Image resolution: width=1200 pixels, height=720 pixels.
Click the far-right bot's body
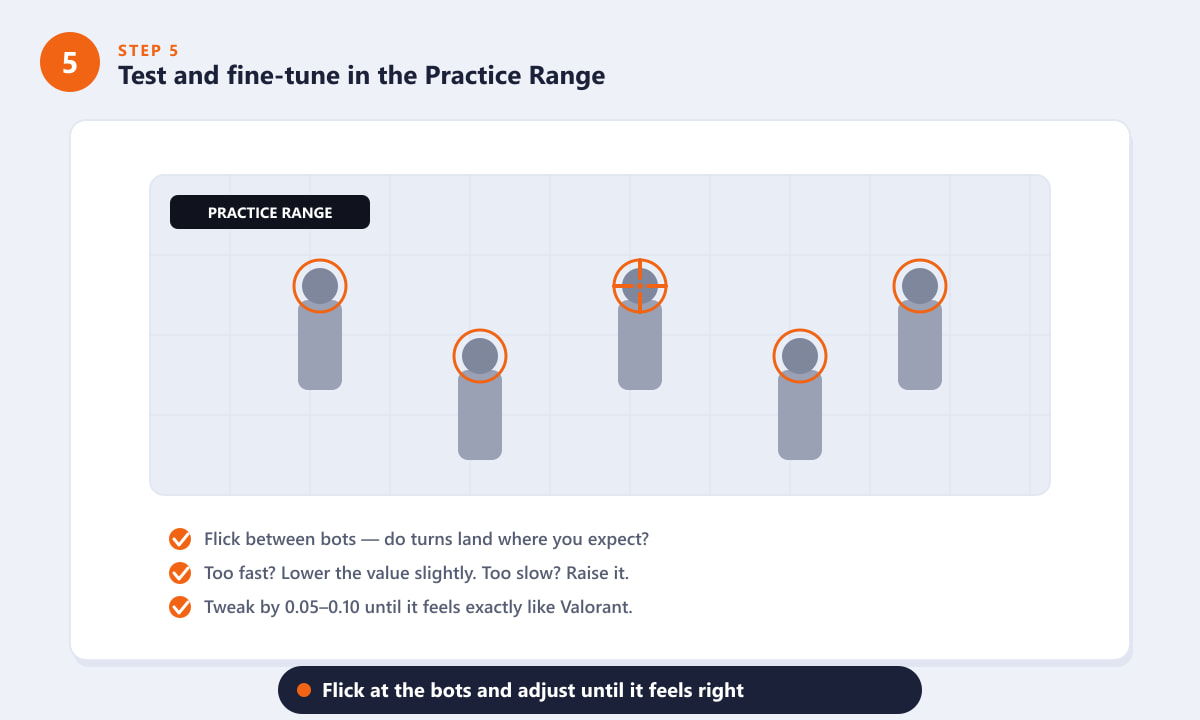pos(920,345)
